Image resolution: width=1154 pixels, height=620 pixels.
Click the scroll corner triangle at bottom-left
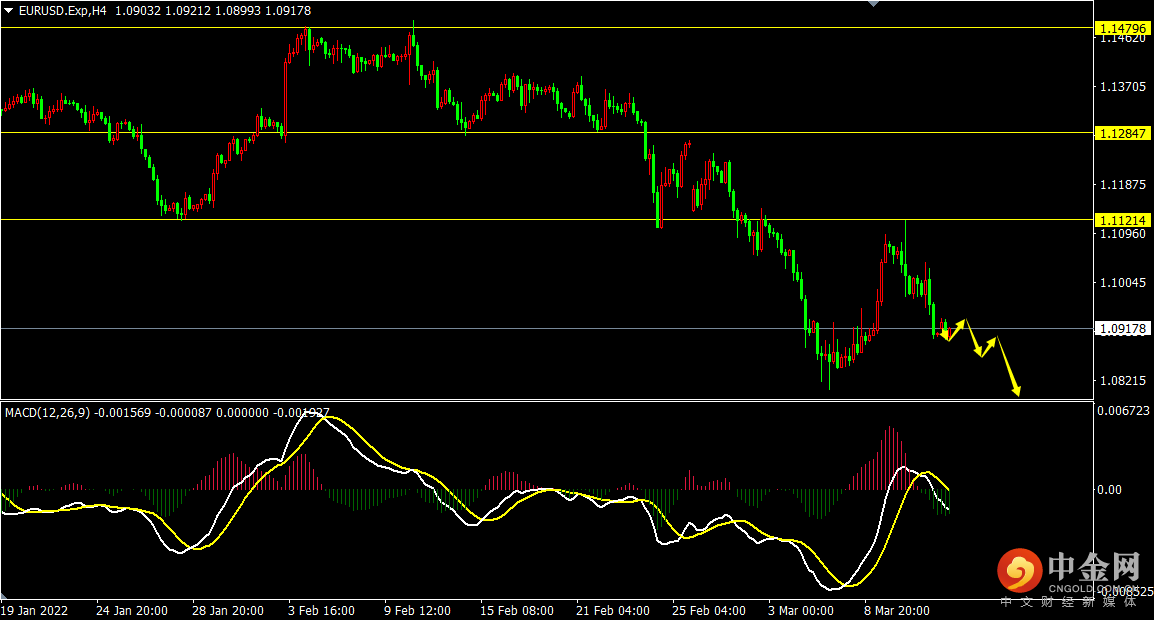pyautogui.click(x=4, y=595)
